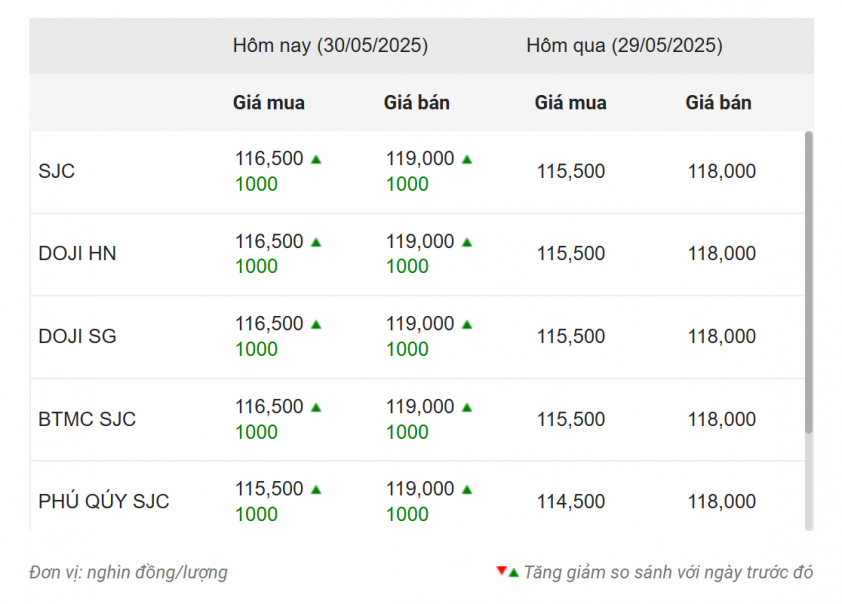Click the PHÚ QUÝ SJC row label

pyautogui.click(x=104, y=502)
